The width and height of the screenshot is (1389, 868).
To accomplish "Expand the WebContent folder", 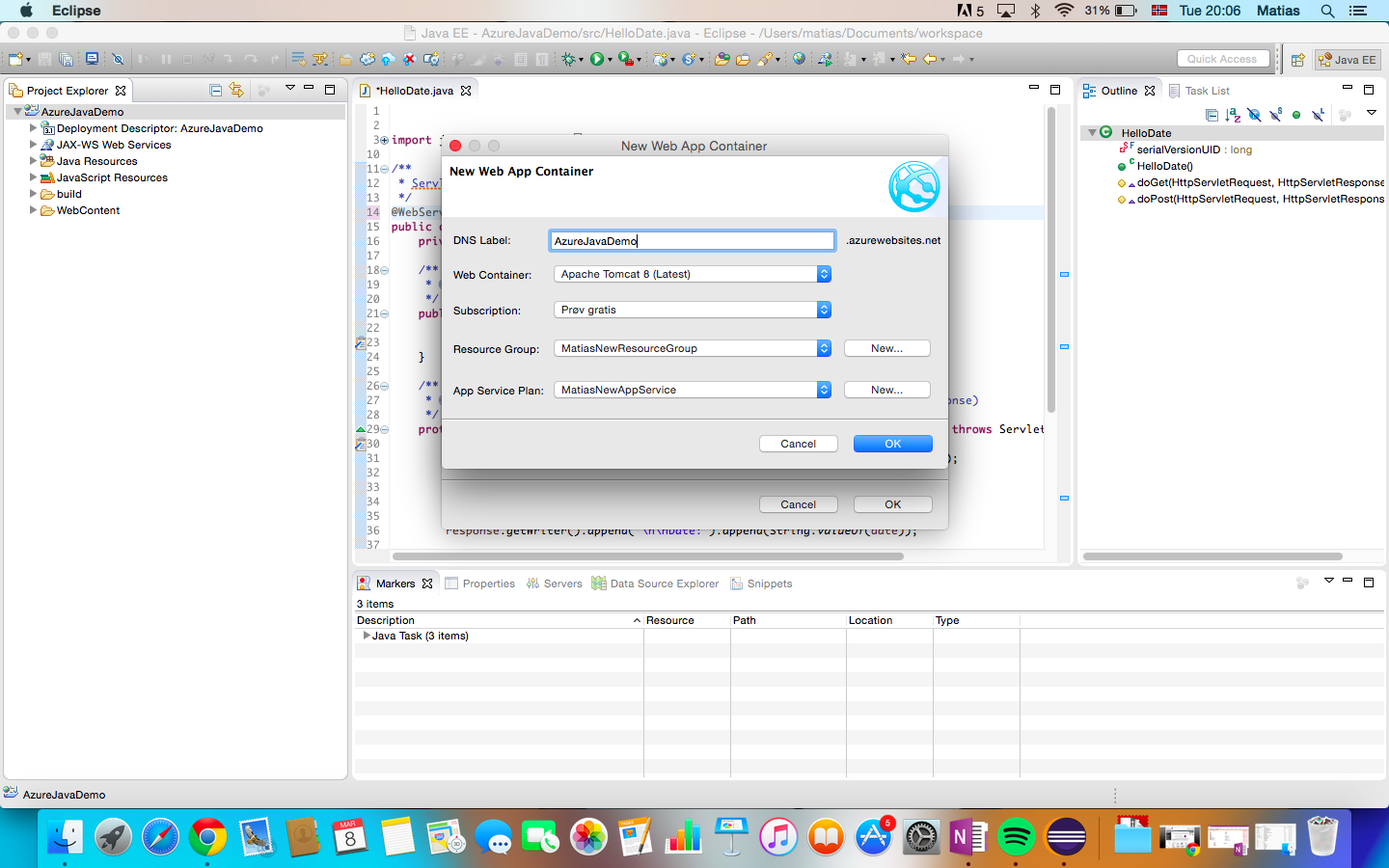I will 33,209.
